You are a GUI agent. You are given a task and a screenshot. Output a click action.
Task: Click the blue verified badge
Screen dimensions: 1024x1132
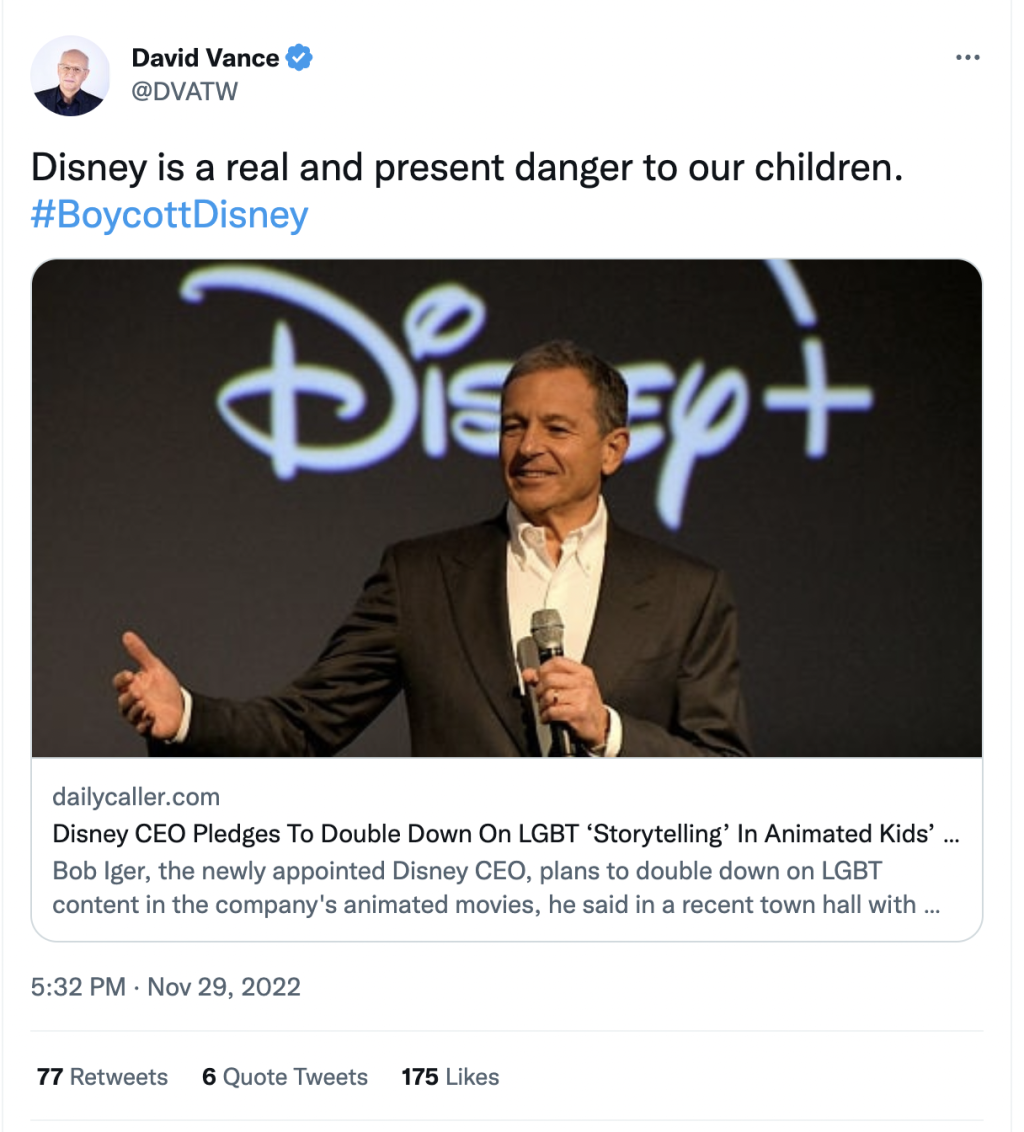tap(300, 58)
